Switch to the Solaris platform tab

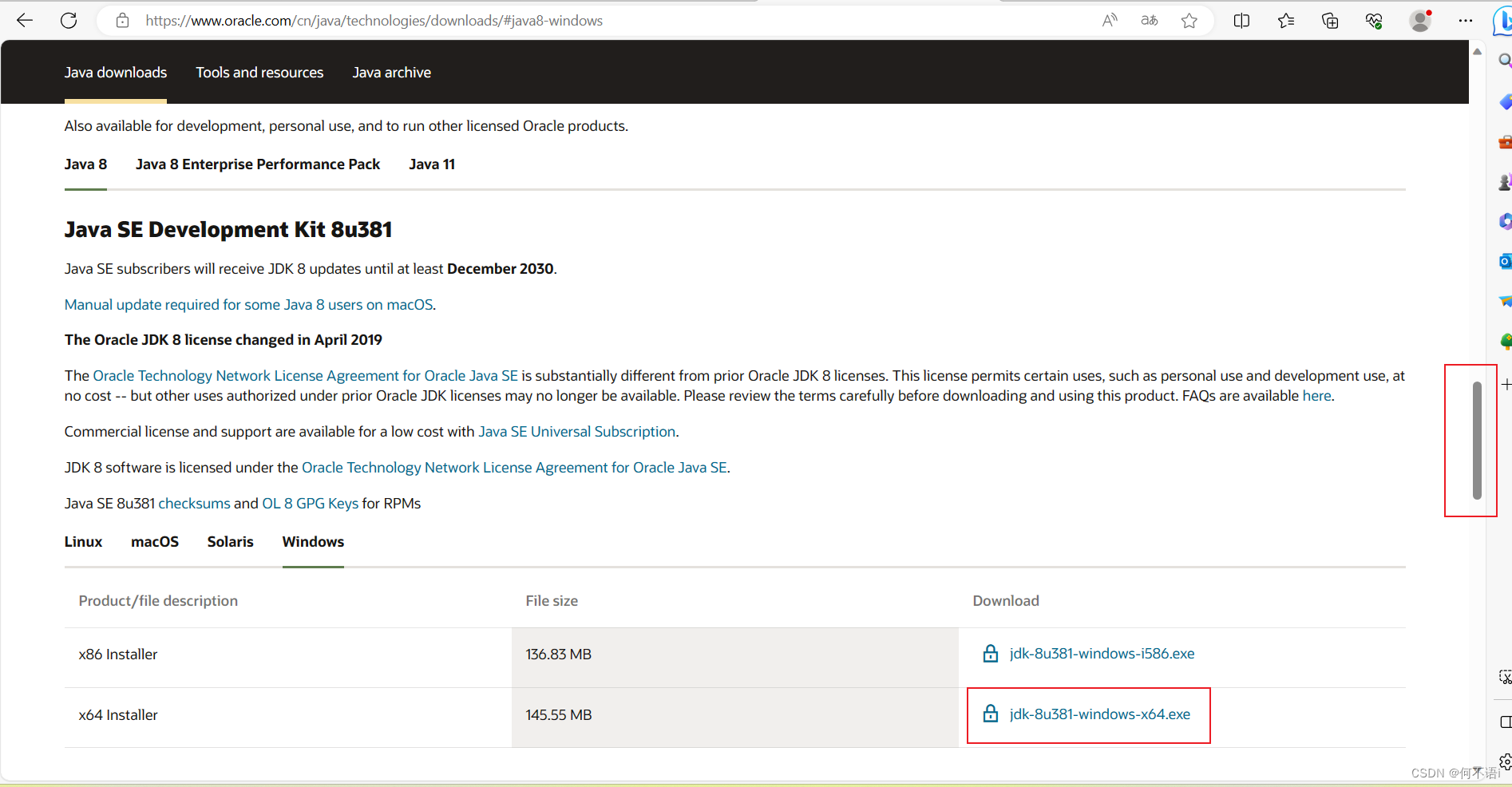coord(231,542)
